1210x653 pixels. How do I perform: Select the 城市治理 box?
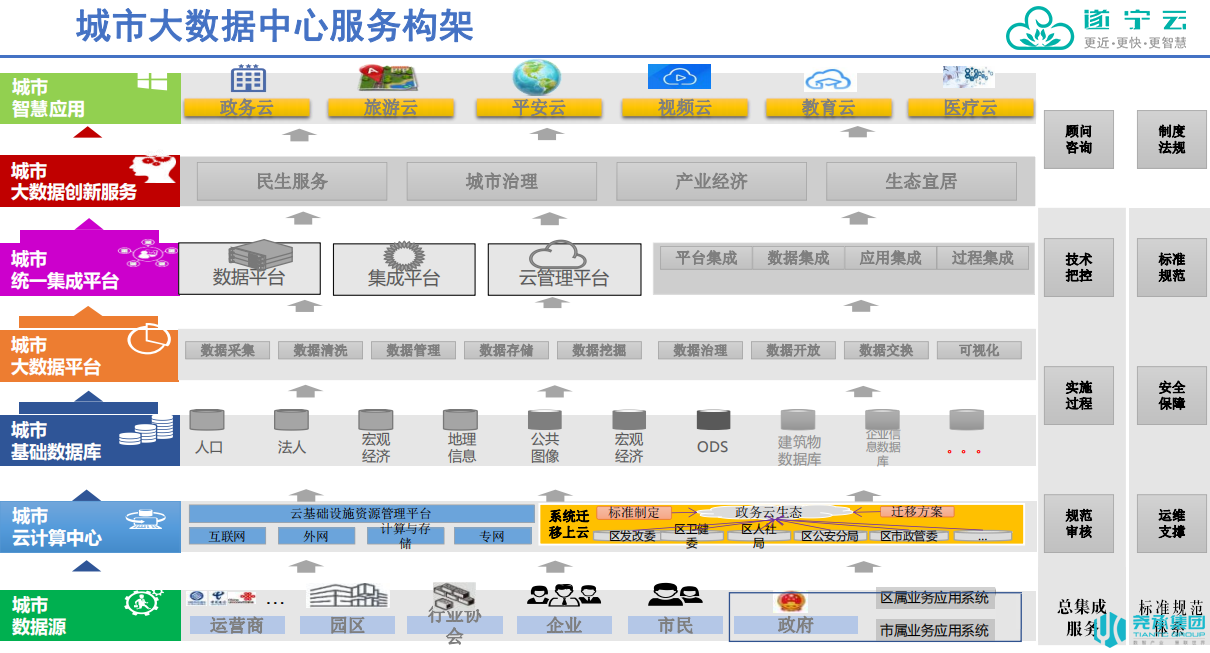[502, 182]
